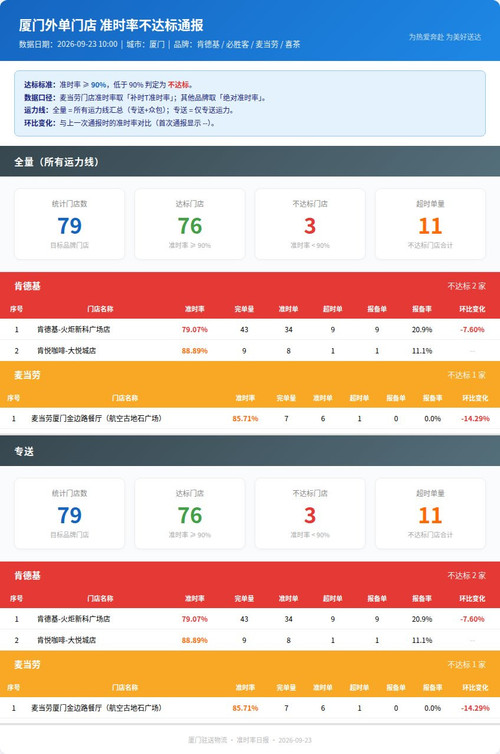Click 79.07% rate in 全量 肯德基 table
This screenshot has height=754, width=500.
(195, 329)
